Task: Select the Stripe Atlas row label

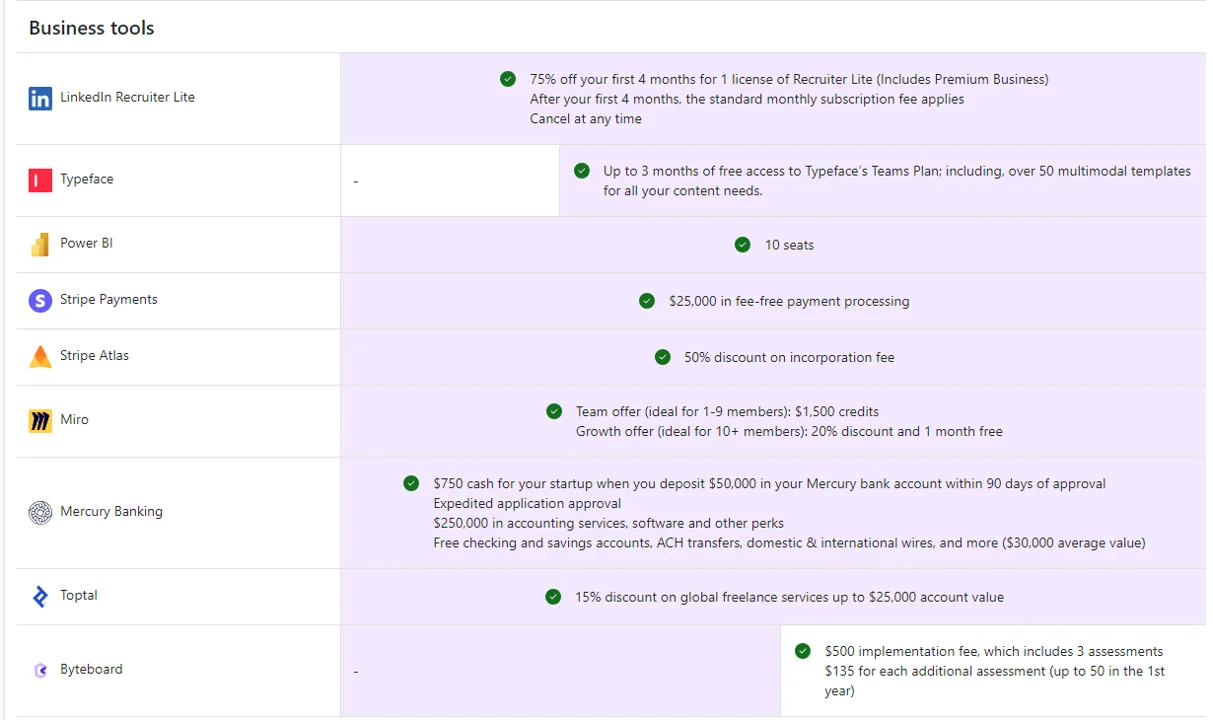Action: coord(94,355)
